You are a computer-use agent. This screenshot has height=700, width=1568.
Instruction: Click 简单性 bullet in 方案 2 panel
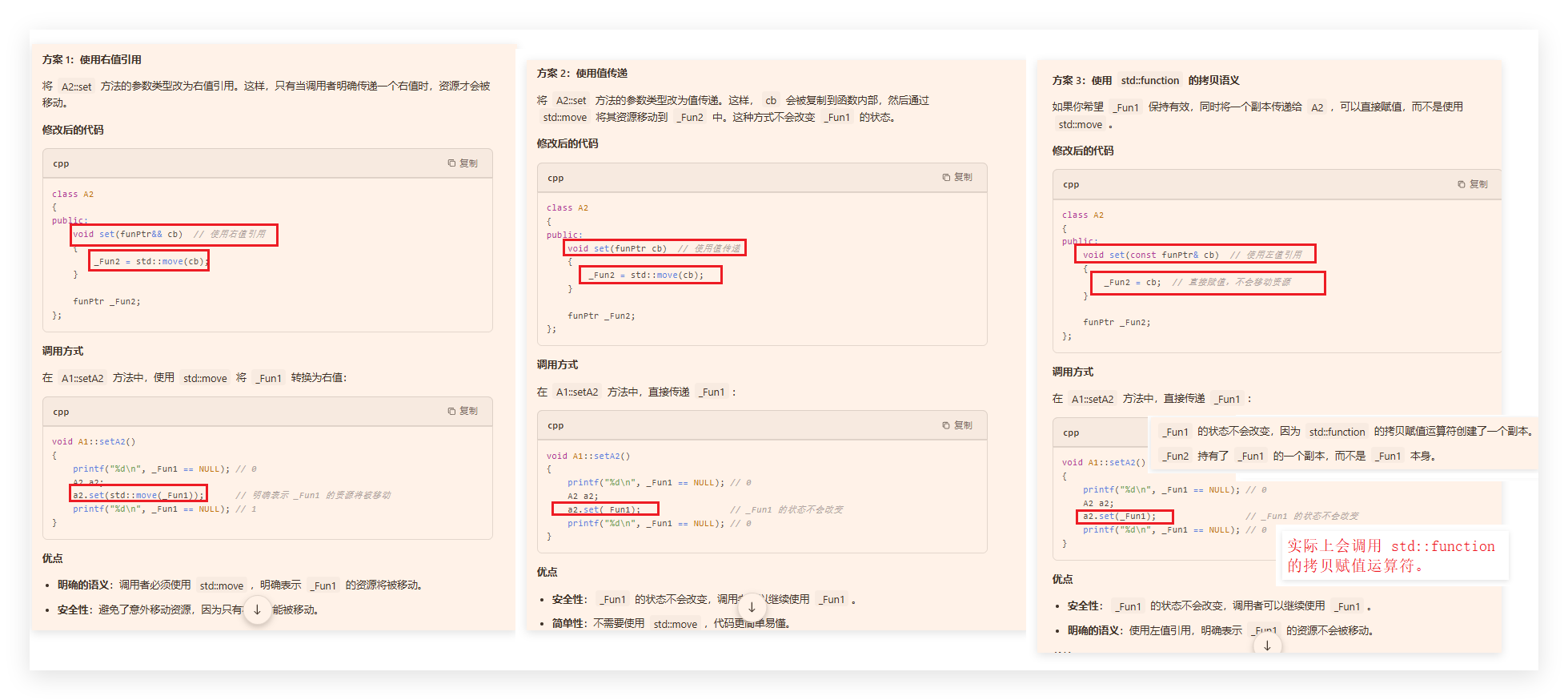click(671, 623)
